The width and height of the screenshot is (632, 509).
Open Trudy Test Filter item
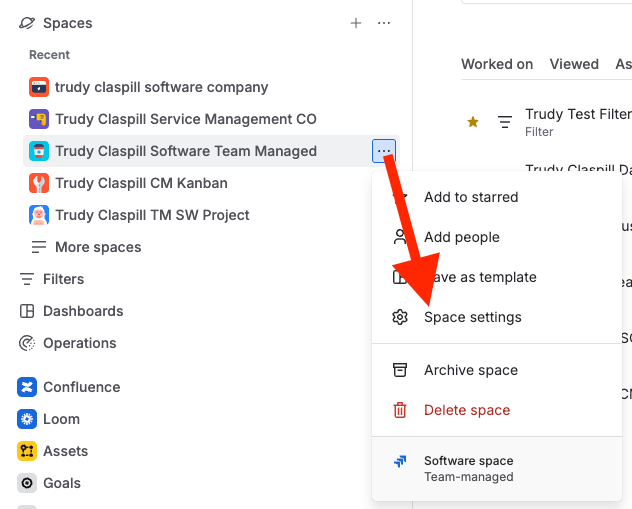click(578, 114)
